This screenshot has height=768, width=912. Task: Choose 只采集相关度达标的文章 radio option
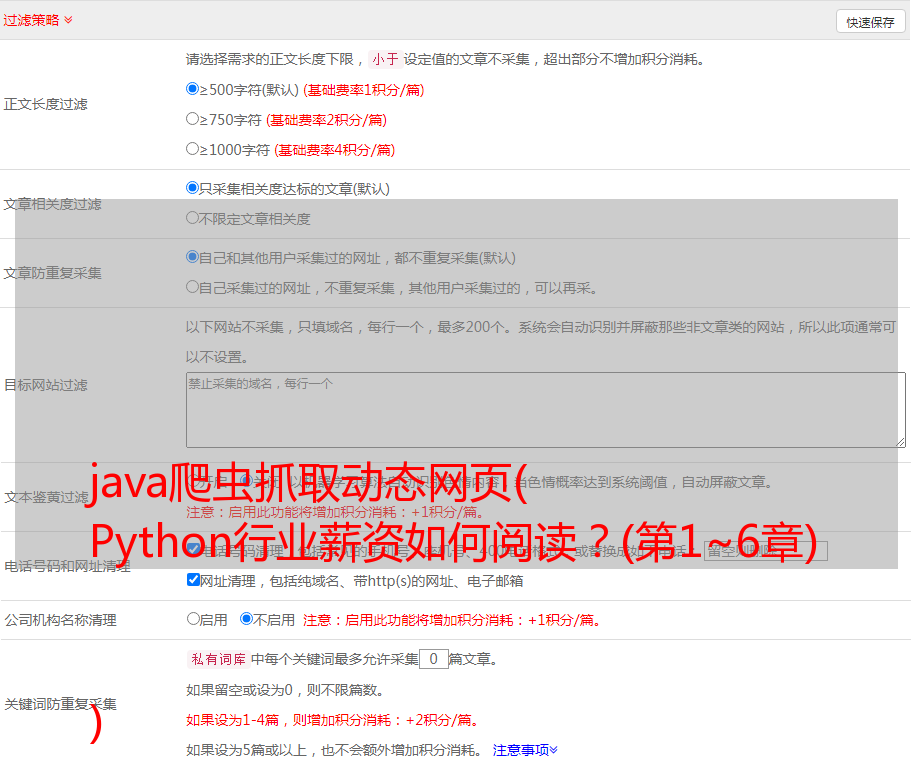[192, 188]
